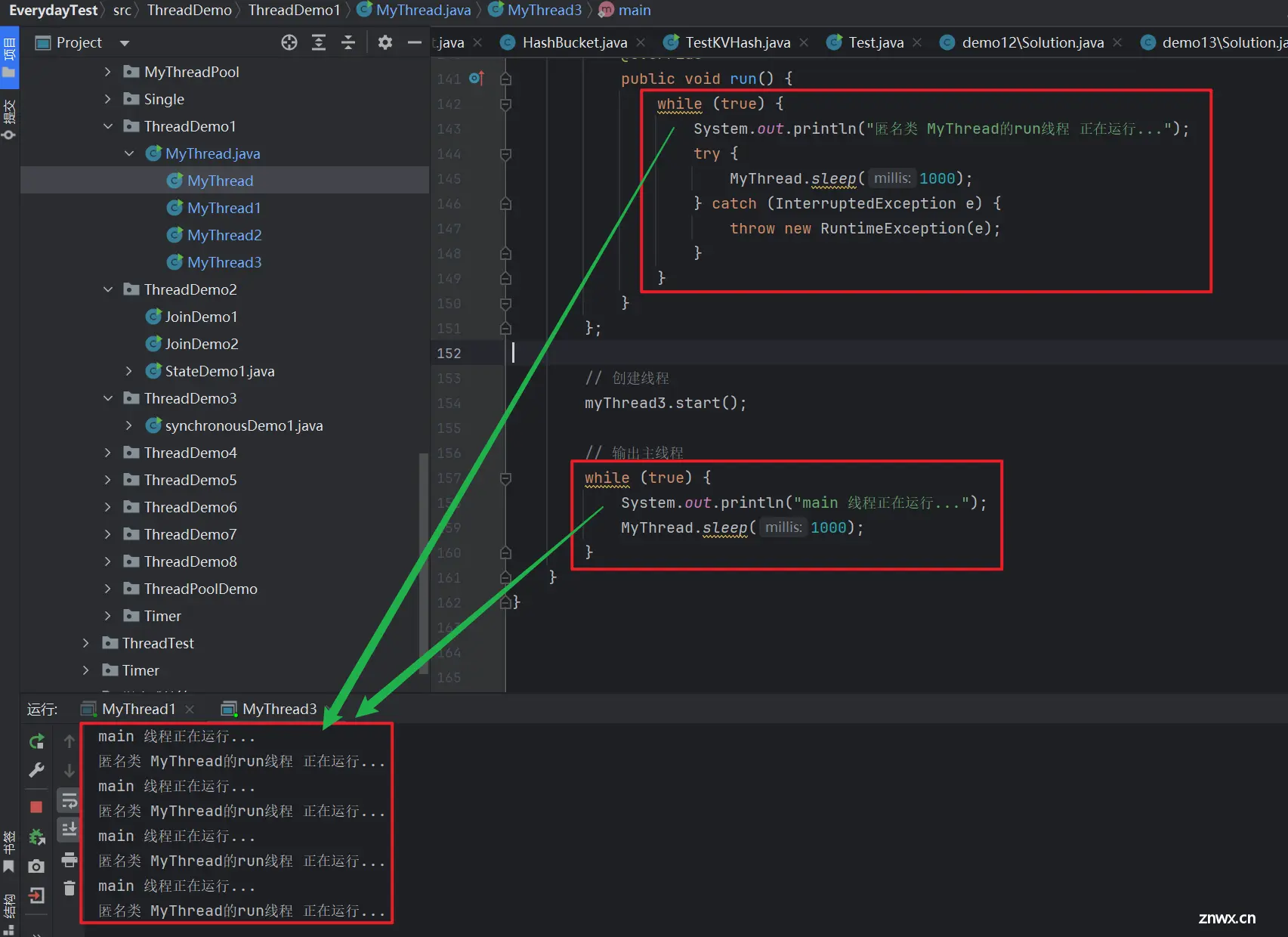The width and height of the screenshot is (1288, 937).
Task: Click the up arrow in Run console
Action: point(69,741)
